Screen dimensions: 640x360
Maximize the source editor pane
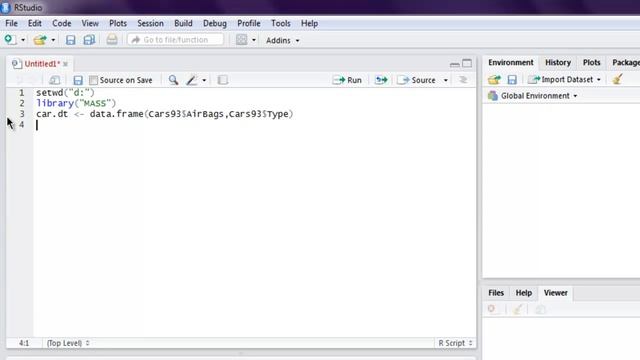467,63
